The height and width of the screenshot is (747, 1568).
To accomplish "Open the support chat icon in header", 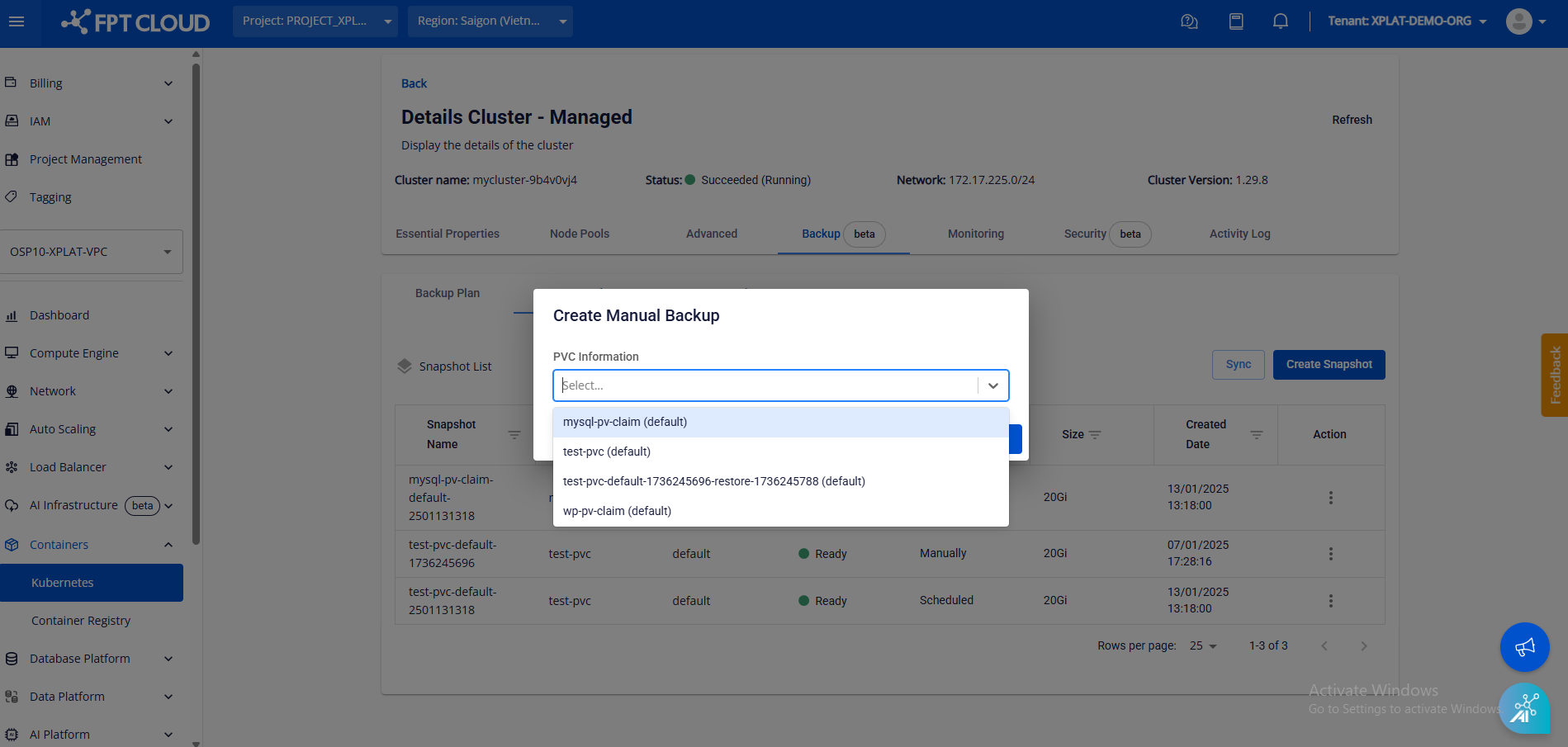I will [1189, 21].
